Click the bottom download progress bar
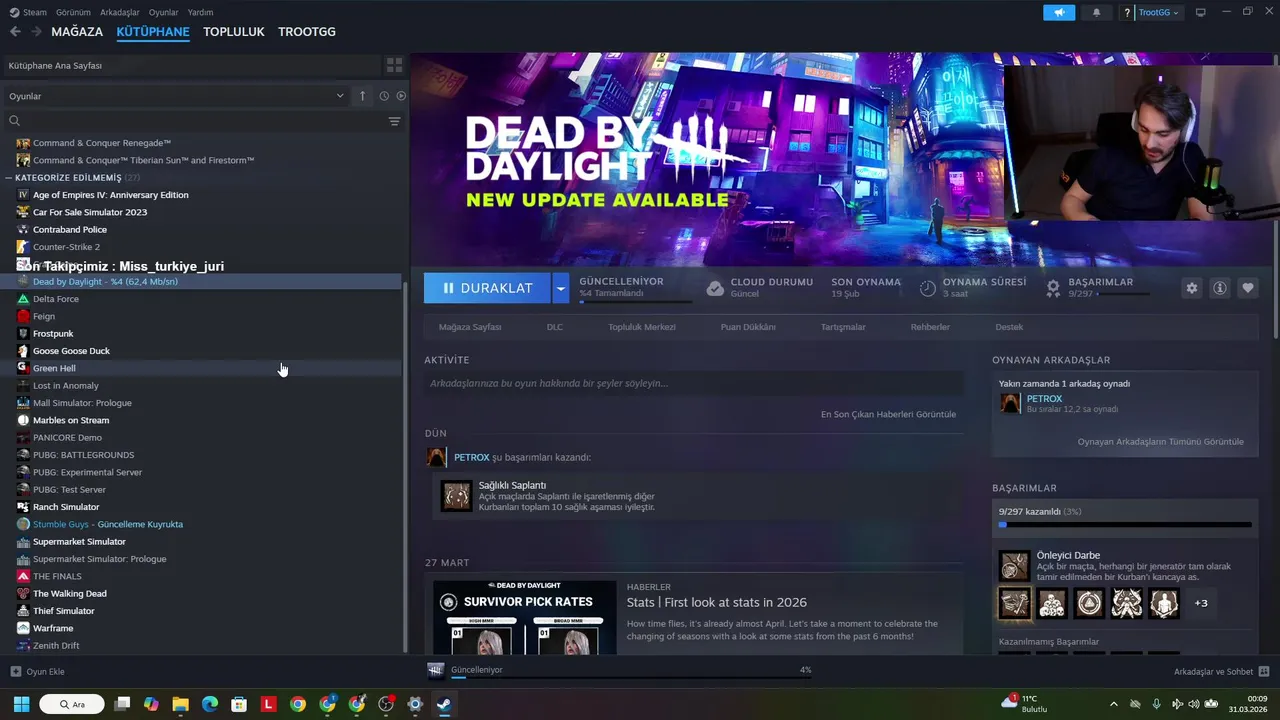This screenshot has height=720, width=1280. (630, 677)
